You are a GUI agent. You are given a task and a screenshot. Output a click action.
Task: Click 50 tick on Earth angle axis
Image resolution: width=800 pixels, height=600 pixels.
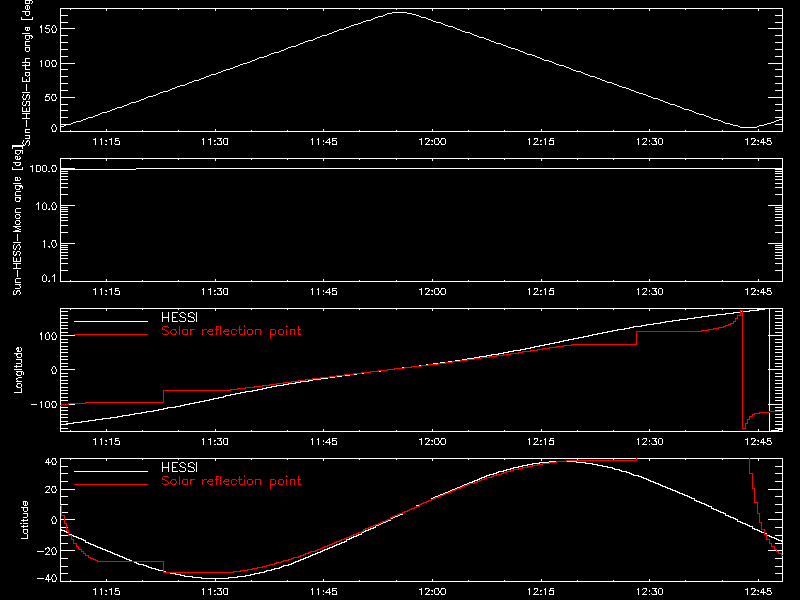click(x=51, y=97)
